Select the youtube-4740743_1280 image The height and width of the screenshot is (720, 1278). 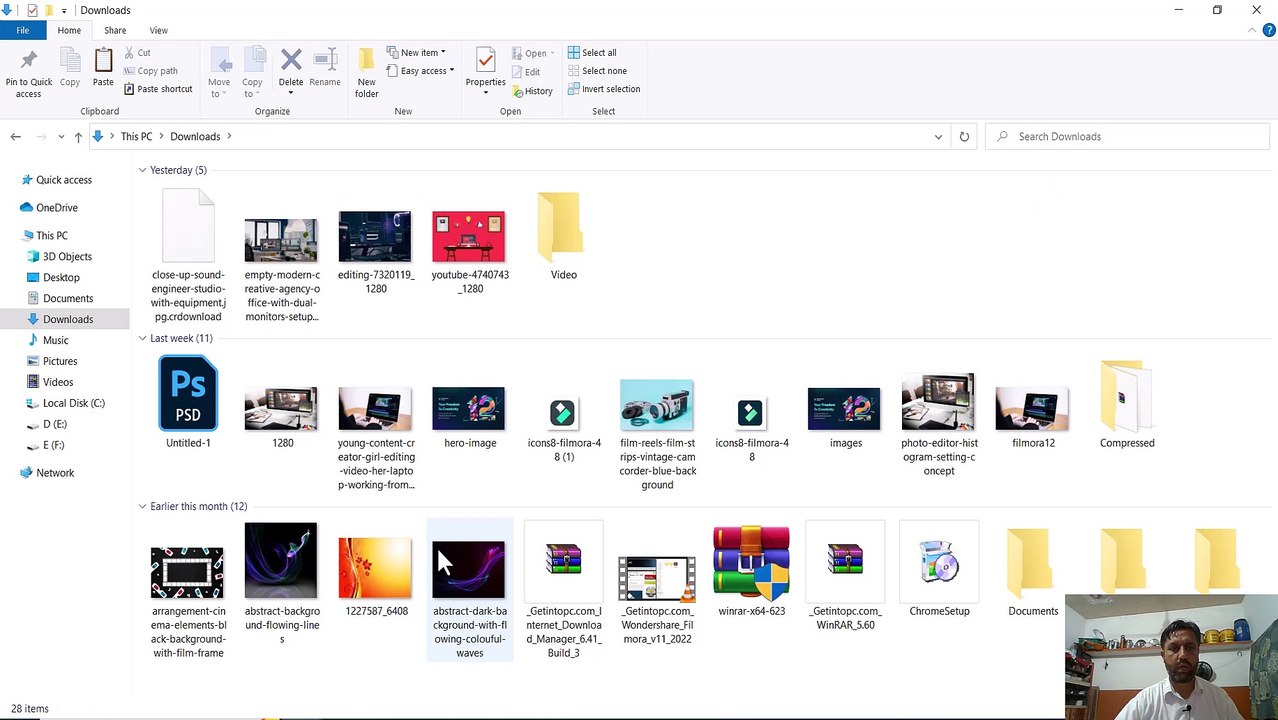470,250
